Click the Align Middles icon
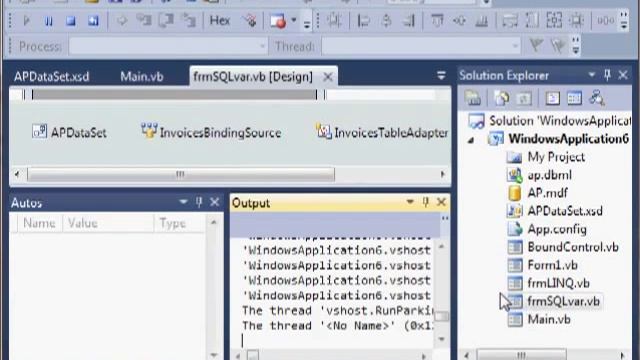The image size is (640, 360). [460, 20]
